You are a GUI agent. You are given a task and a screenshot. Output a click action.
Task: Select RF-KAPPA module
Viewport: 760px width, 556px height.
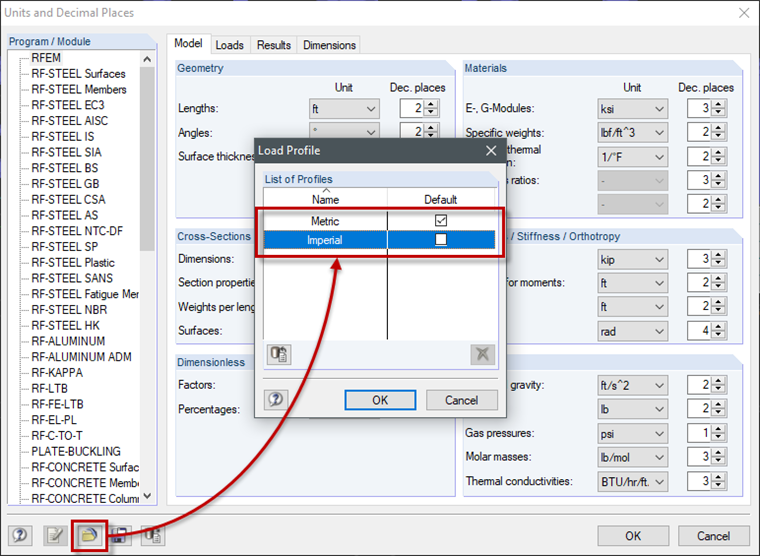pos(57,373)
